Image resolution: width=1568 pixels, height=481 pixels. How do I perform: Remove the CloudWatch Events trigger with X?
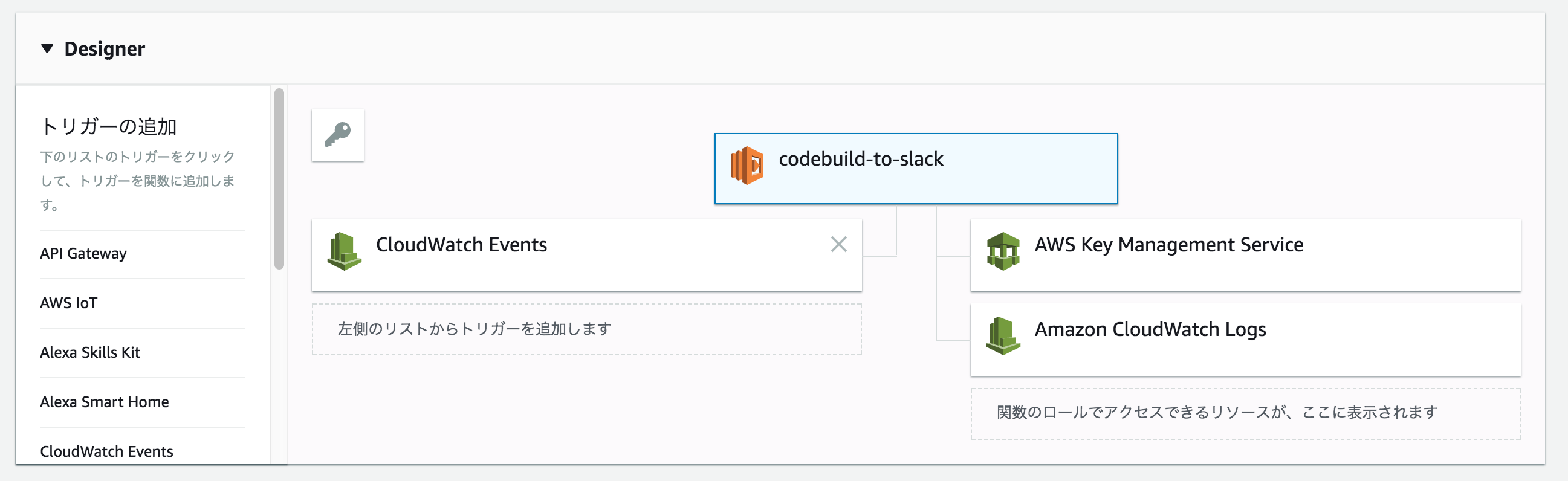point(838,244)
